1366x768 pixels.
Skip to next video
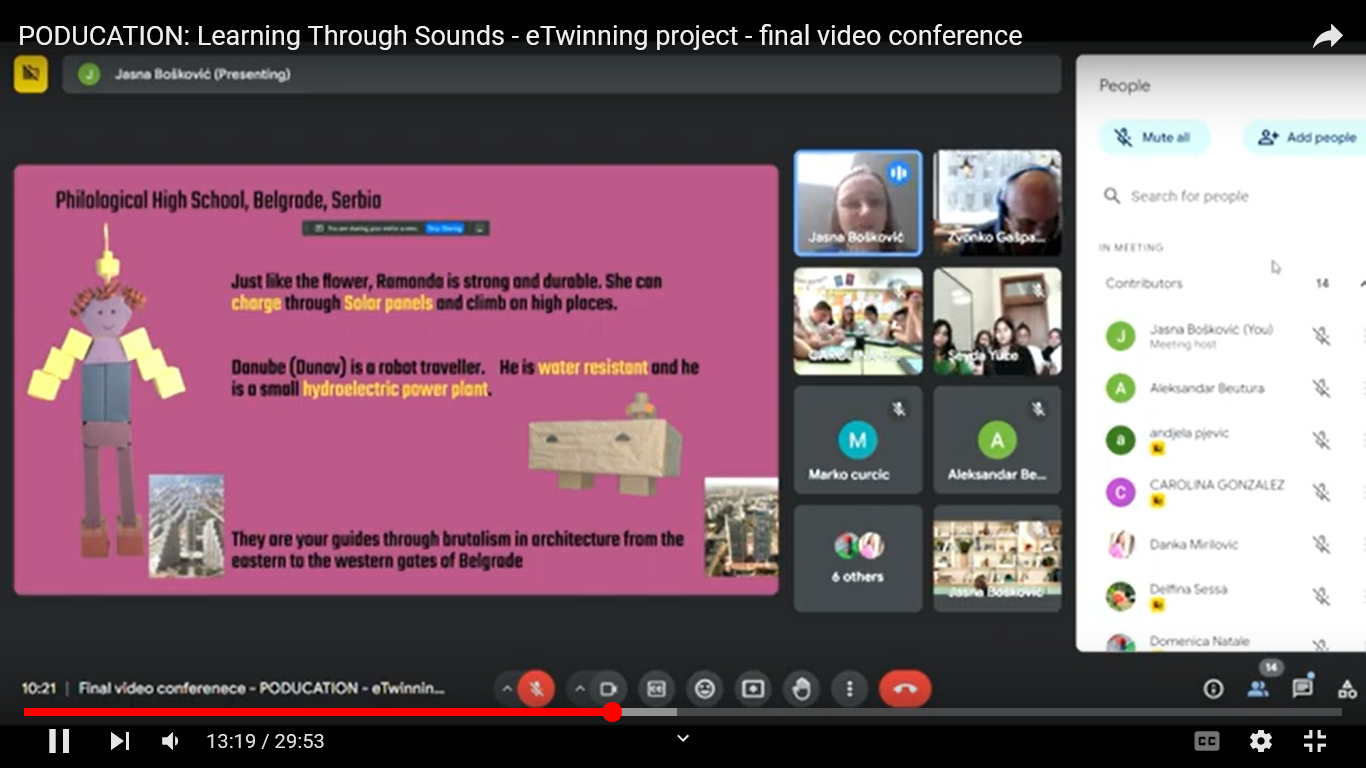119,741
